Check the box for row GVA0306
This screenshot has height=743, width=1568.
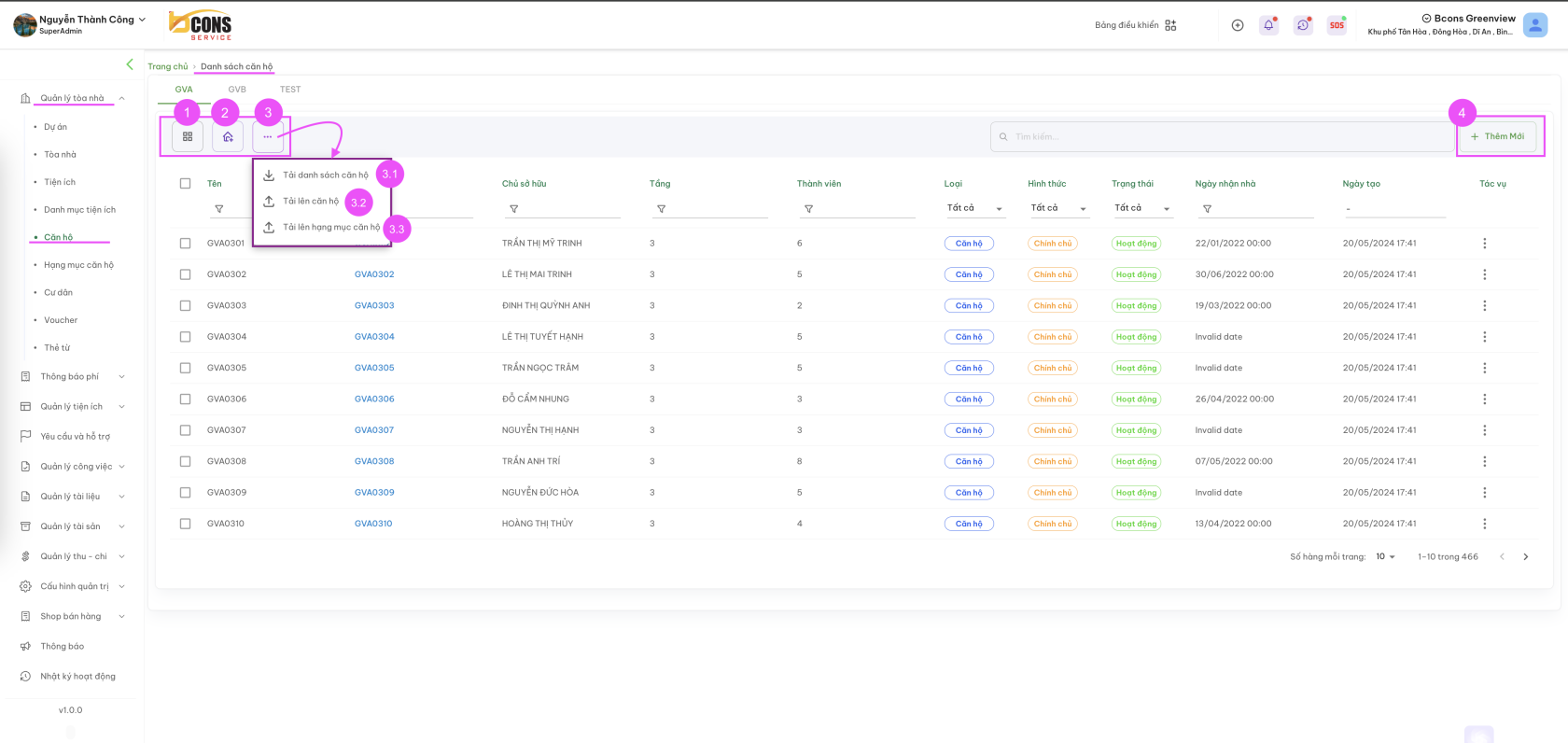(185, 399)
